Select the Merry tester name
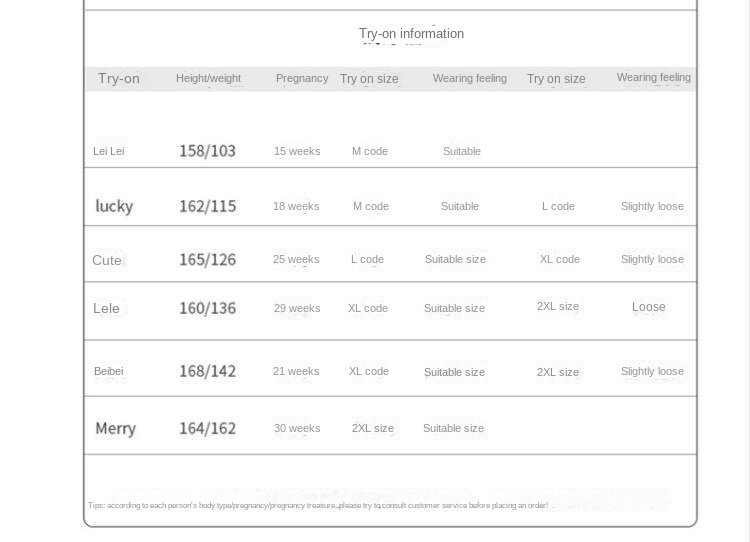Viewport: 750px width, 542px height. (x=115, y=428)
